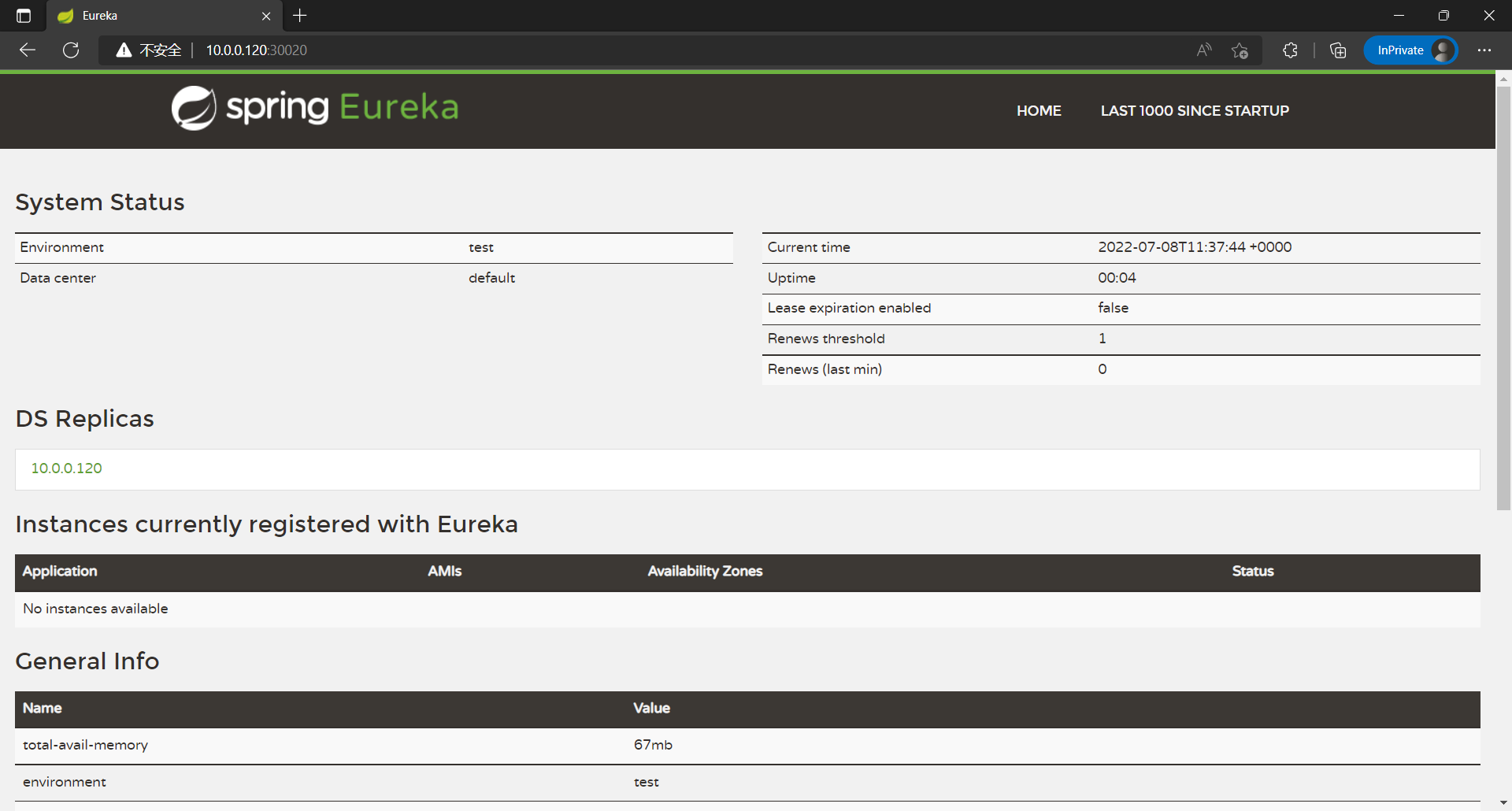Minimize the browser window
This screenshot has width=1512, height=811.
[x=1399, y=16]
